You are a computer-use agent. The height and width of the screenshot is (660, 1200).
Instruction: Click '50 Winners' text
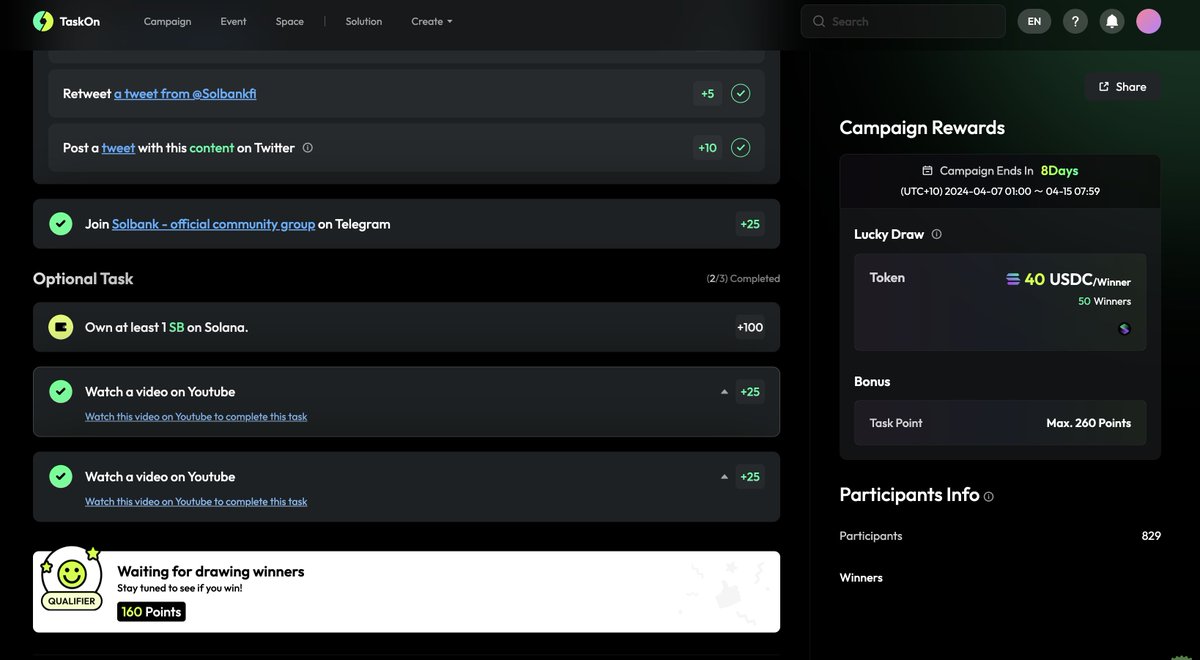click(x=1104, y=301)
